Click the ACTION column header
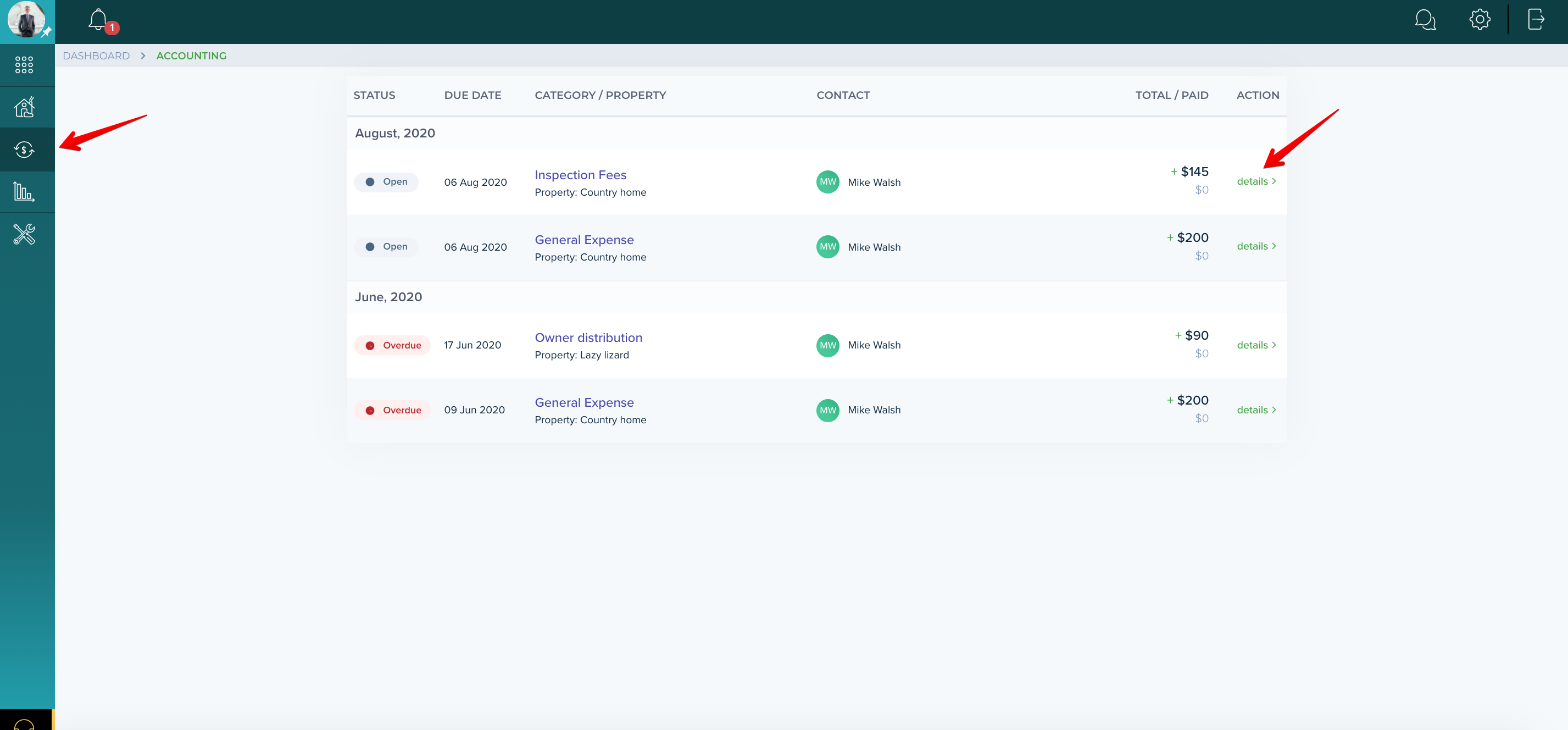The height and width of the screenshot is (730, 1568). click(x=1258, y=95)
